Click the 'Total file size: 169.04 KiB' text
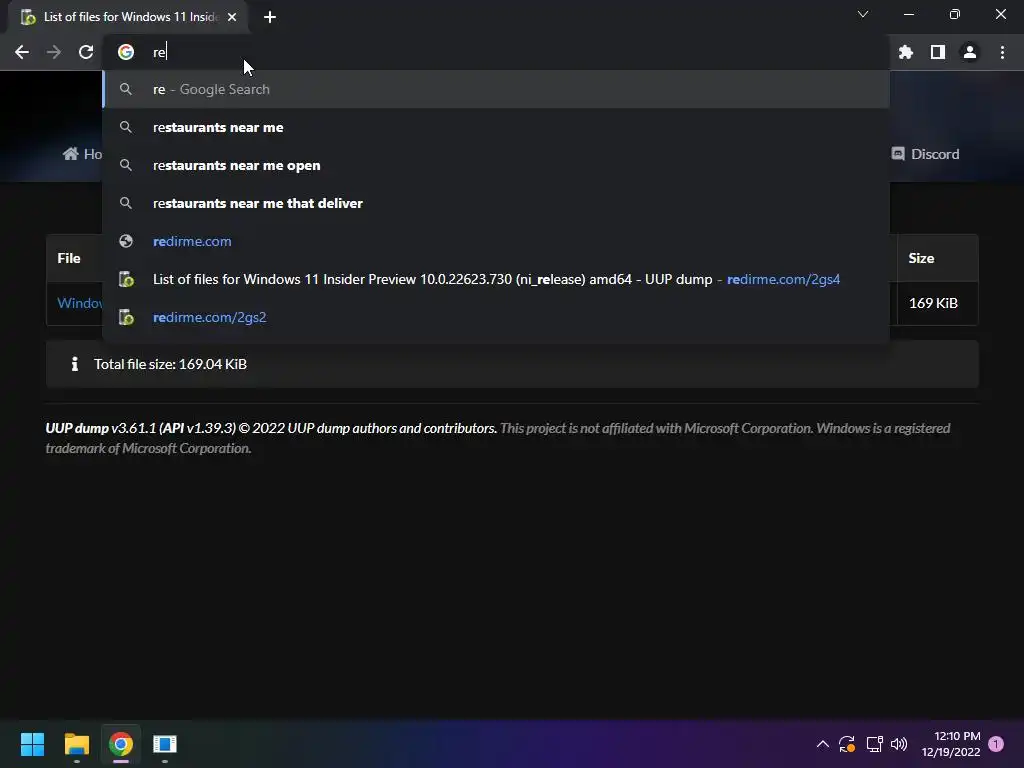1024x768 pixels. pyautogui.click(x=170, y=364)
